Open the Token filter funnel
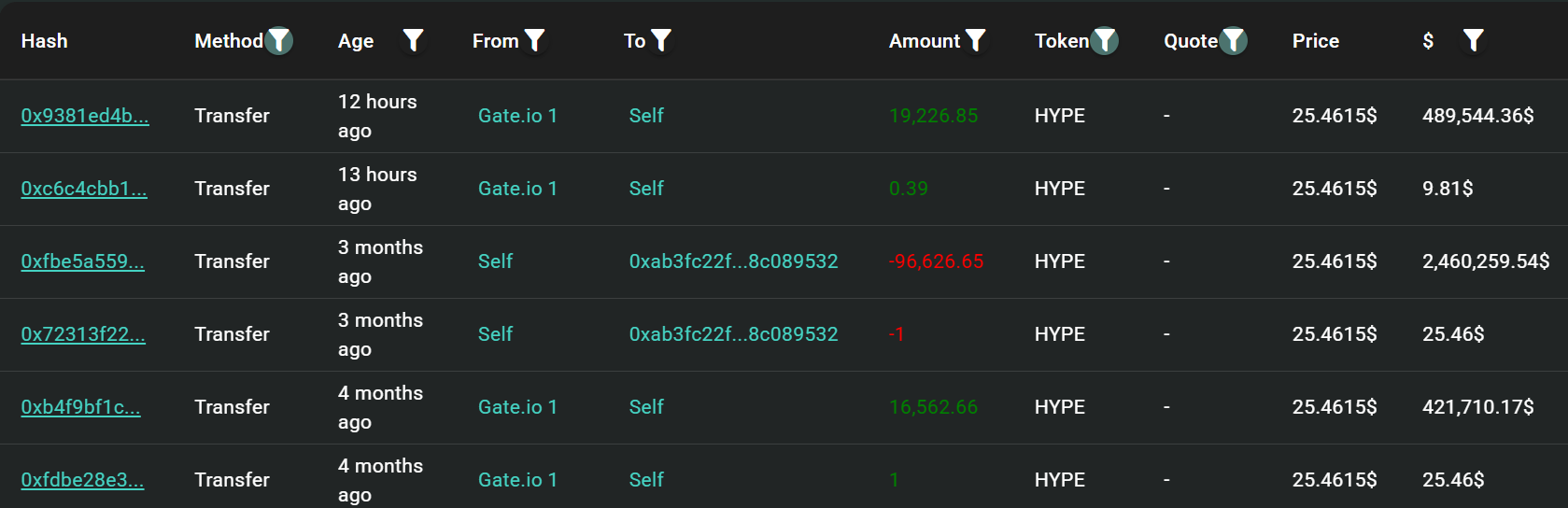Image resolution: width=1568 pixels, height=508 pixels. pos(1105,40)
